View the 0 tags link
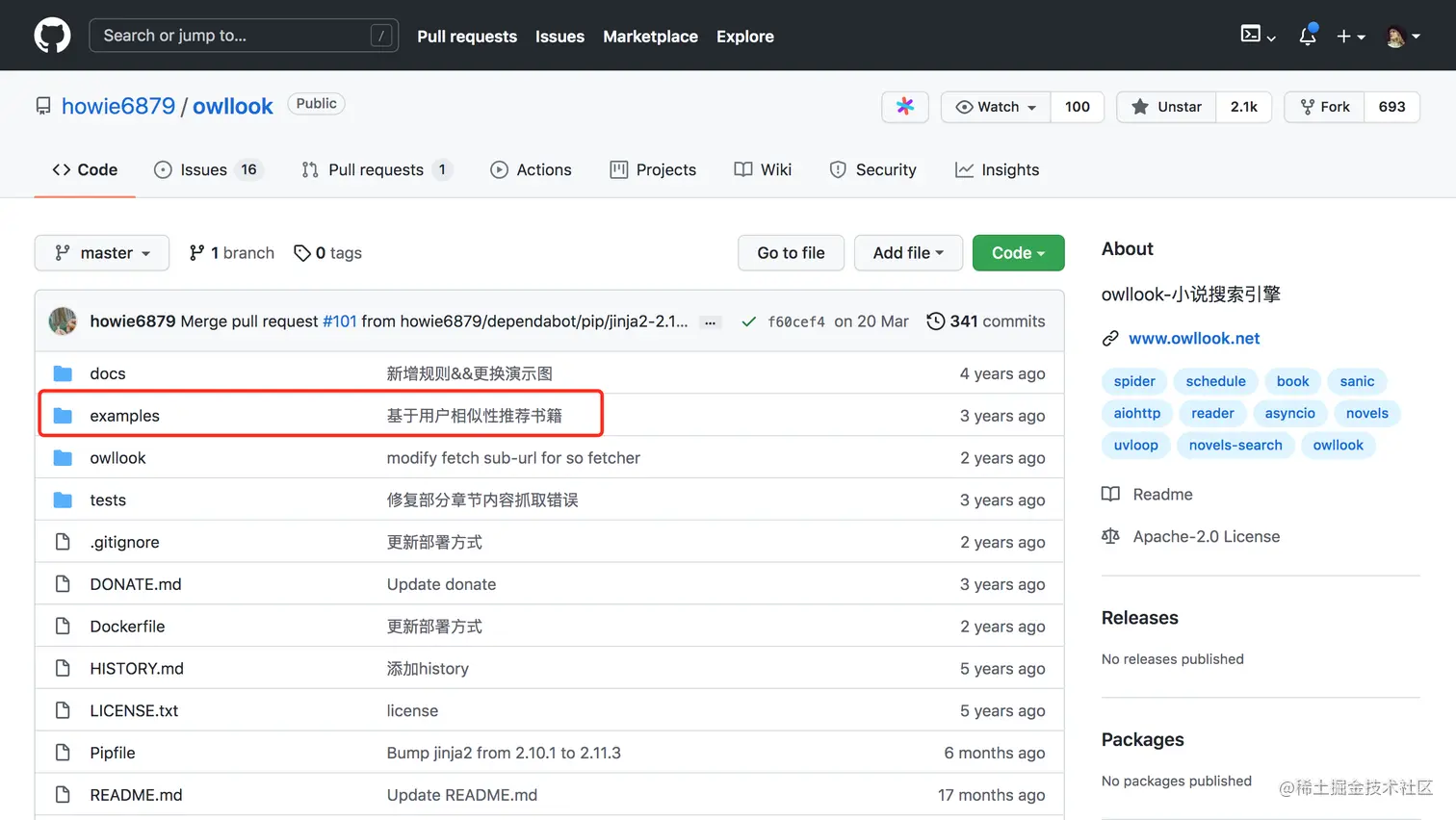 [328, 253]
